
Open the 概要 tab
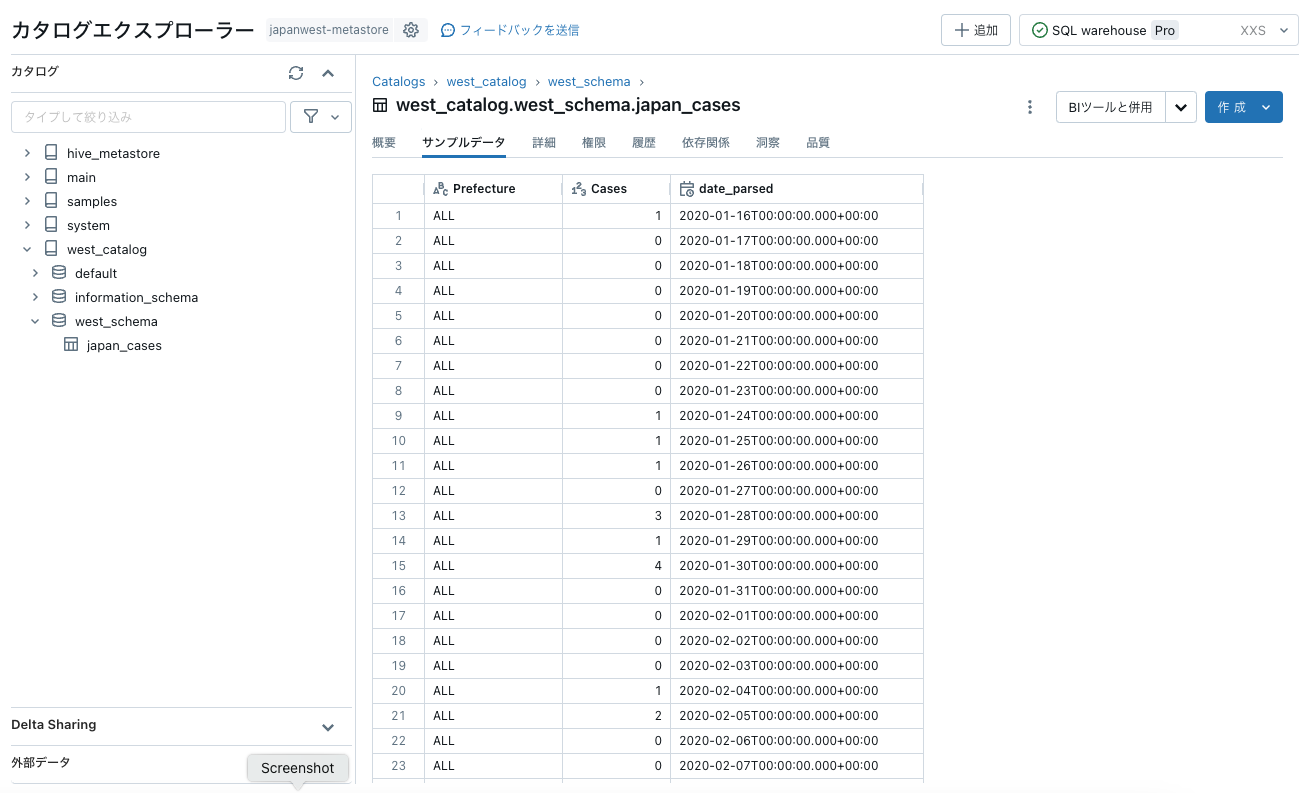pyautogui.click(x=383, y=142)
